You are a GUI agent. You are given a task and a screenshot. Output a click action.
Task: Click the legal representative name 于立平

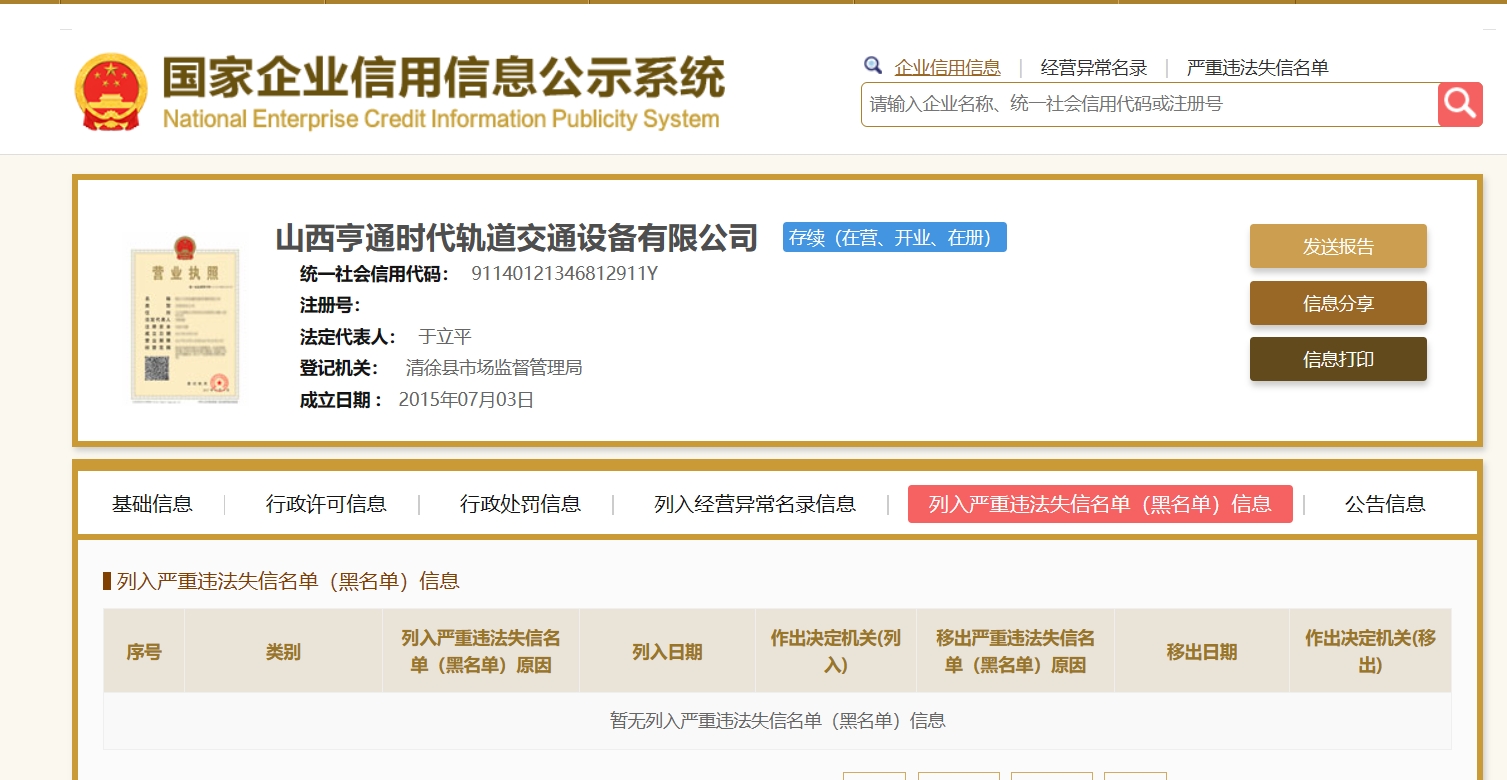(x=445, y=337)
